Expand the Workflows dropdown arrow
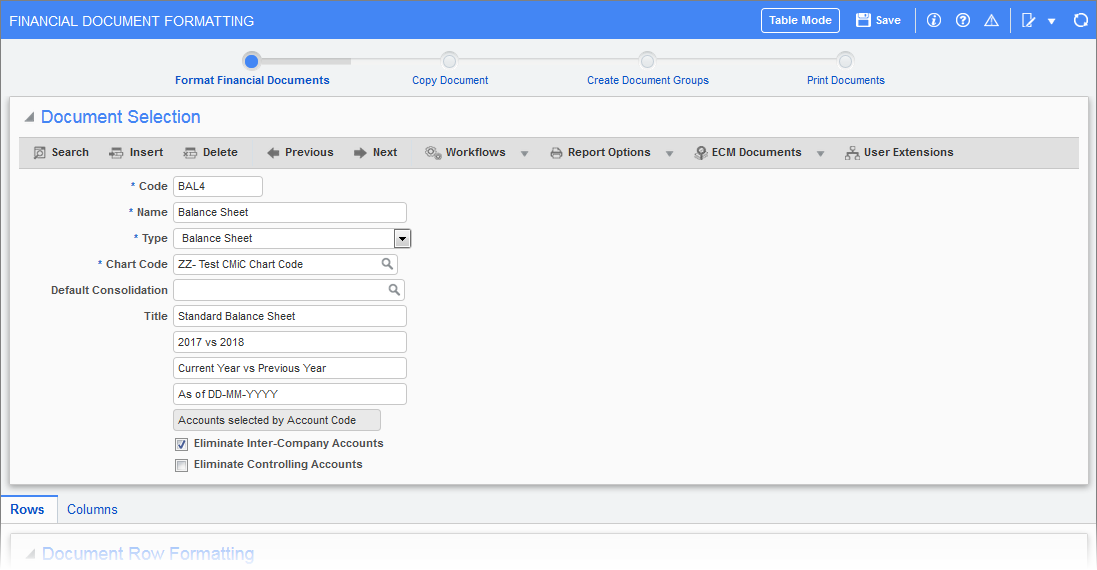 tap(524, 153)
